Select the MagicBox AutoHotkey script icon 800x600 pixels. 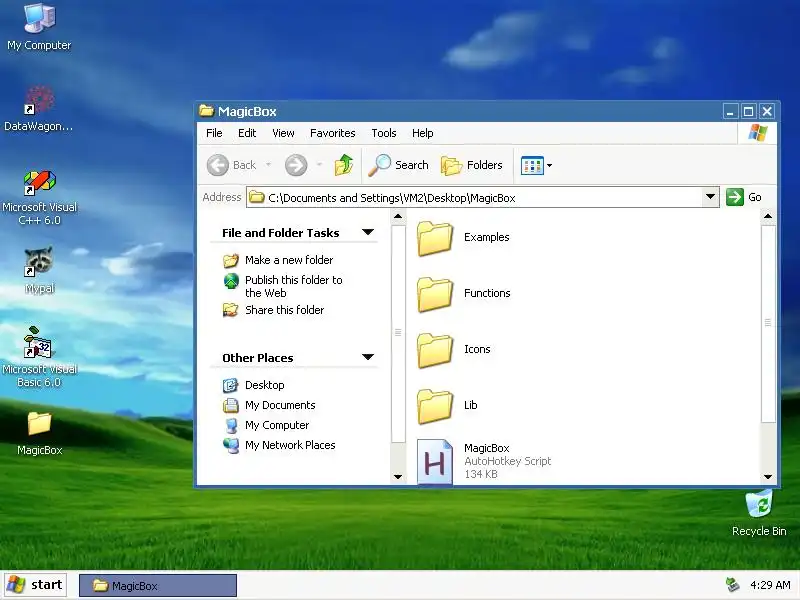tap(435, 462)
